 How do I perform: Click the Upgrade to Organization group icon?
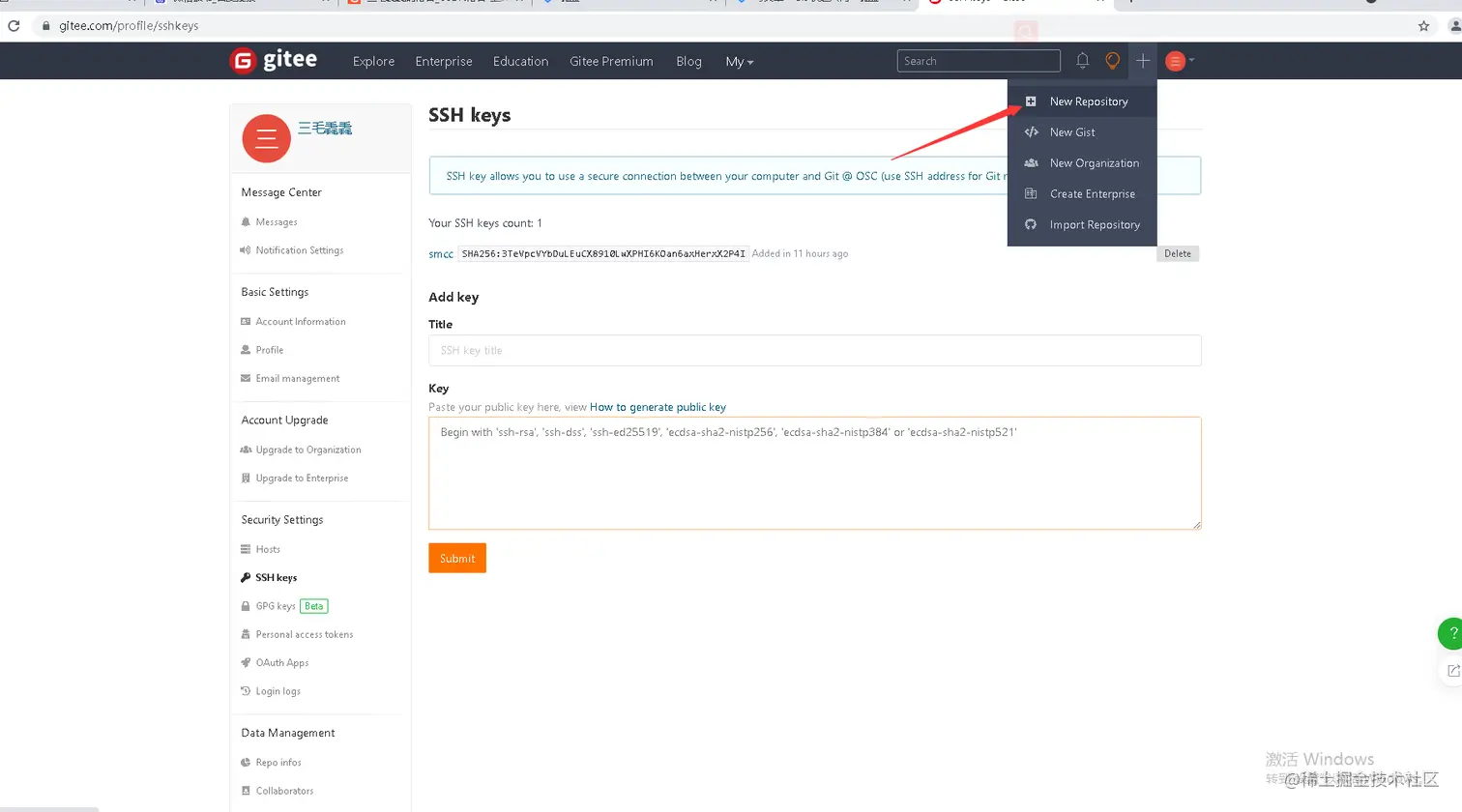[x=246, y=449]
